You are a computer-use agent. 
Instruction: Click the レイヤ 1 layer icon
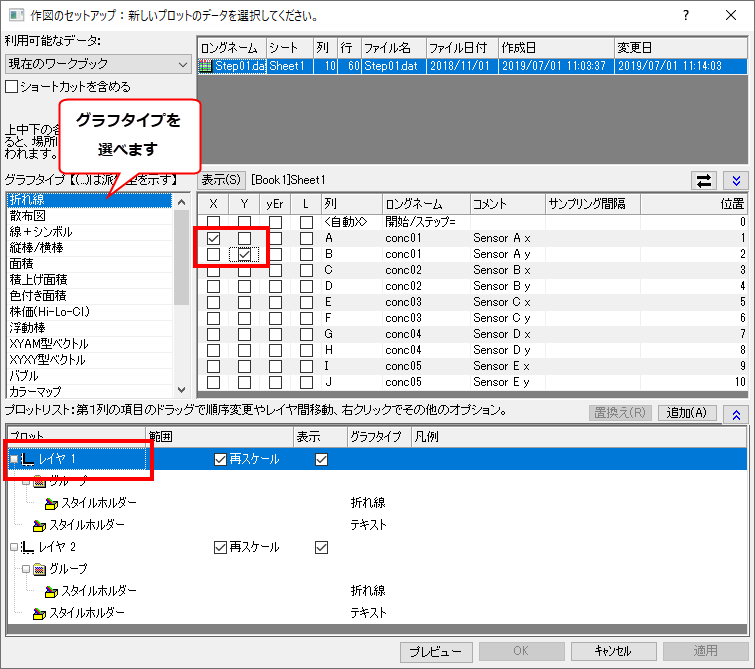pos(28,459)
